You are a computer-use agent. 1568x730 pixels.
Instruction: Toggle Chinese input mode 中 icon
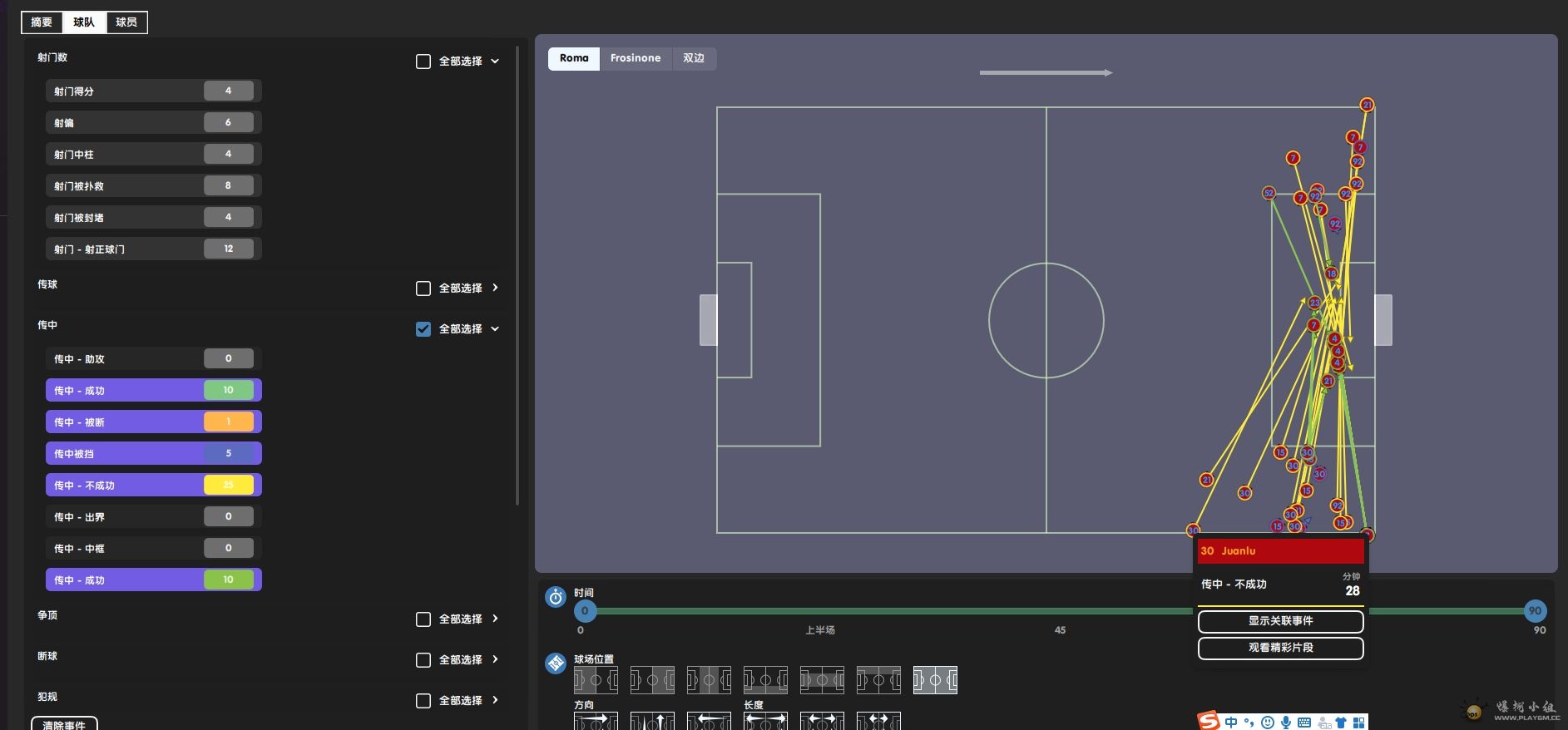coord(1231,723)
